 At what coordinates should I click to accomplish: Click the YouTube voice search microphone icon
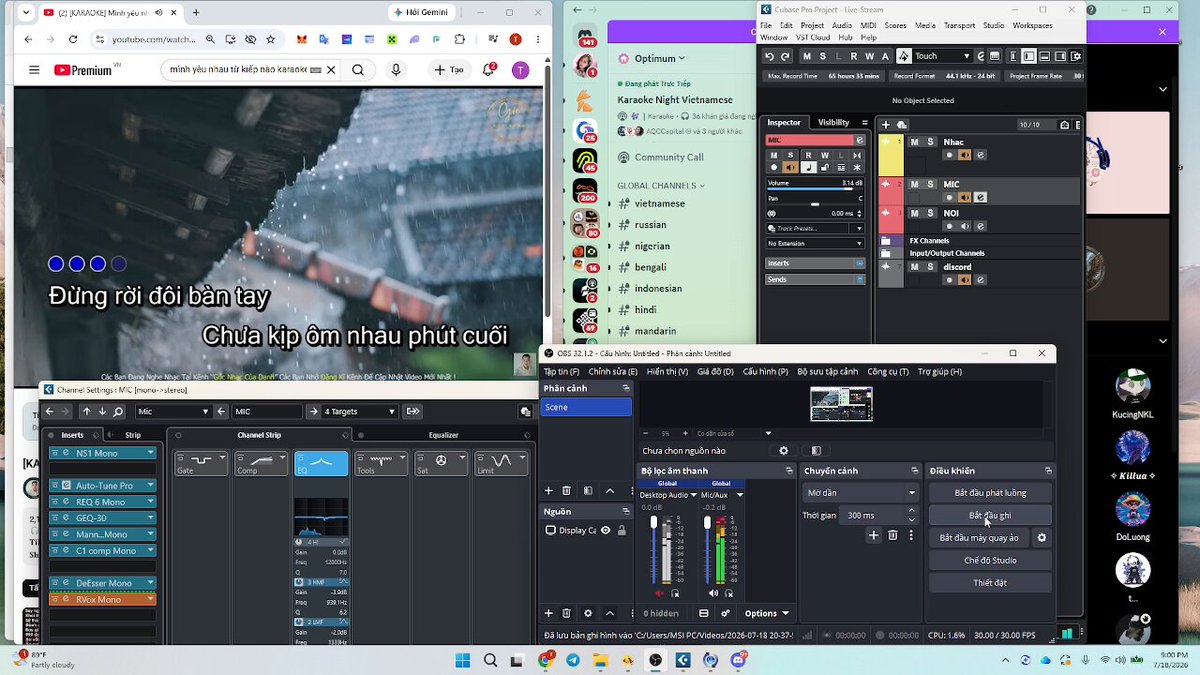pos(397,70)
